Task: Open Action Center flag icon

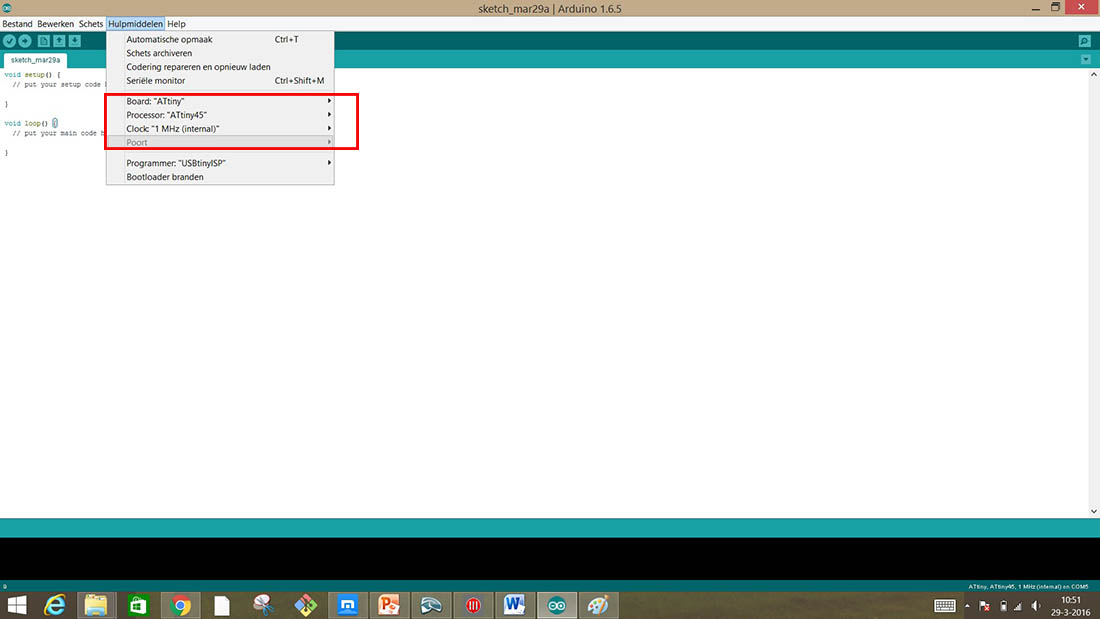Action: point(984,606)
